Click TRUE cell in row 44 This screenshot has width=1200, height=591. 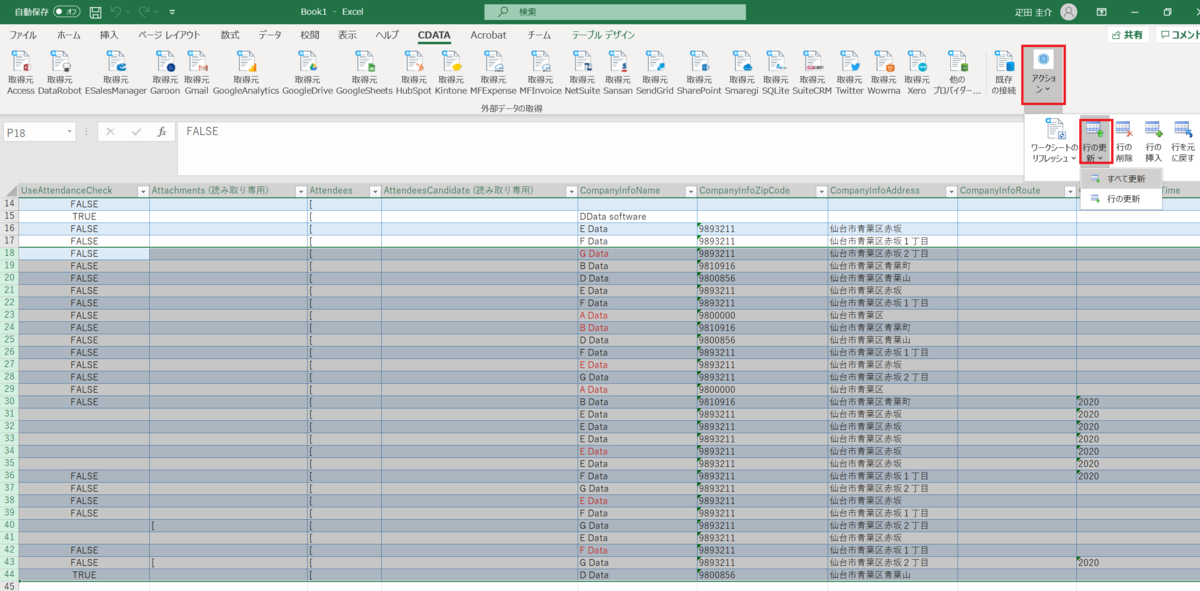point(84,575)
